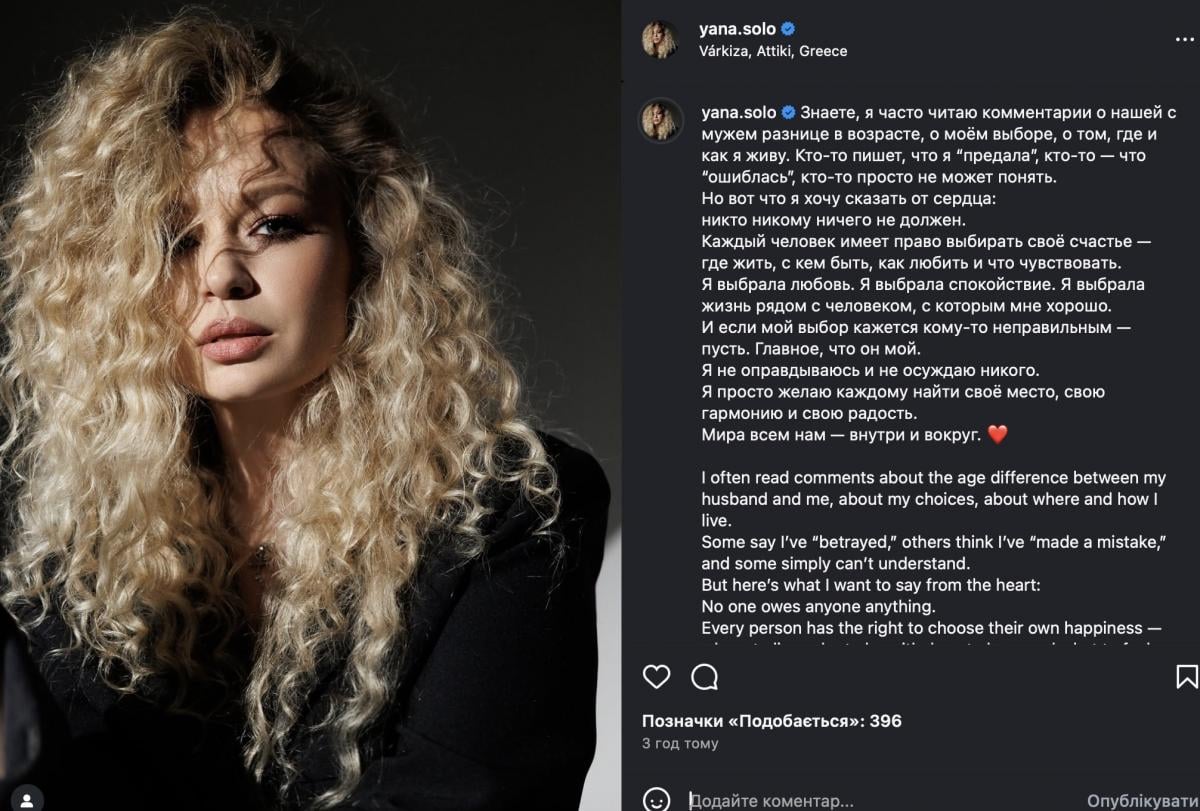Viewport: 1200px width, 811px height.
Task: Click the header profile avatar of yana.solo
Action: click(660, 40)
